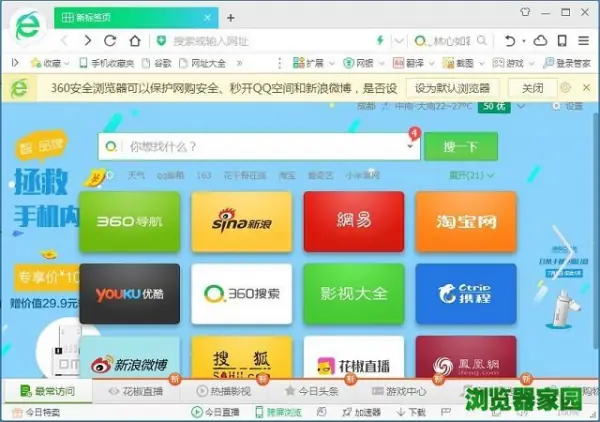The image size is (600, 422).
Task: Click 今日直播 in the status bar
Action: (x=215, y=412)
